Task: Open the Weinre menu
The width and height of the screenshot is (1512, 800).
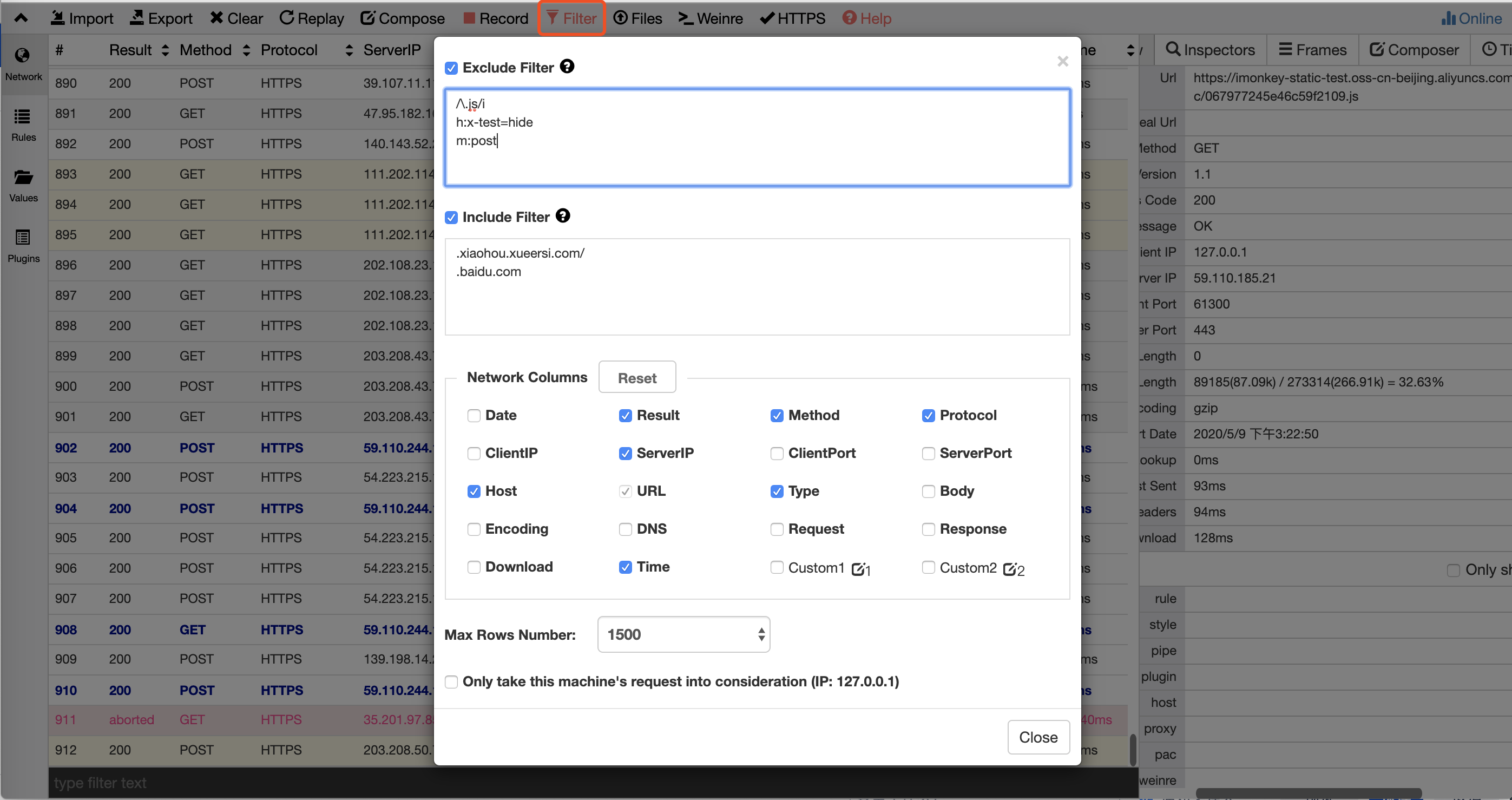Action: pyautogui.click(x=710, y=18)
